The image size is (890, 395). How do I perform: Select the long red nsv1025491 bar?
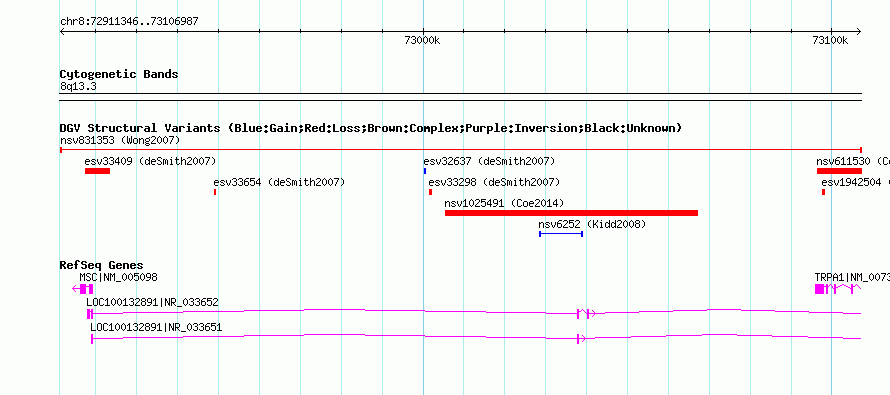(x=571, y=213)
